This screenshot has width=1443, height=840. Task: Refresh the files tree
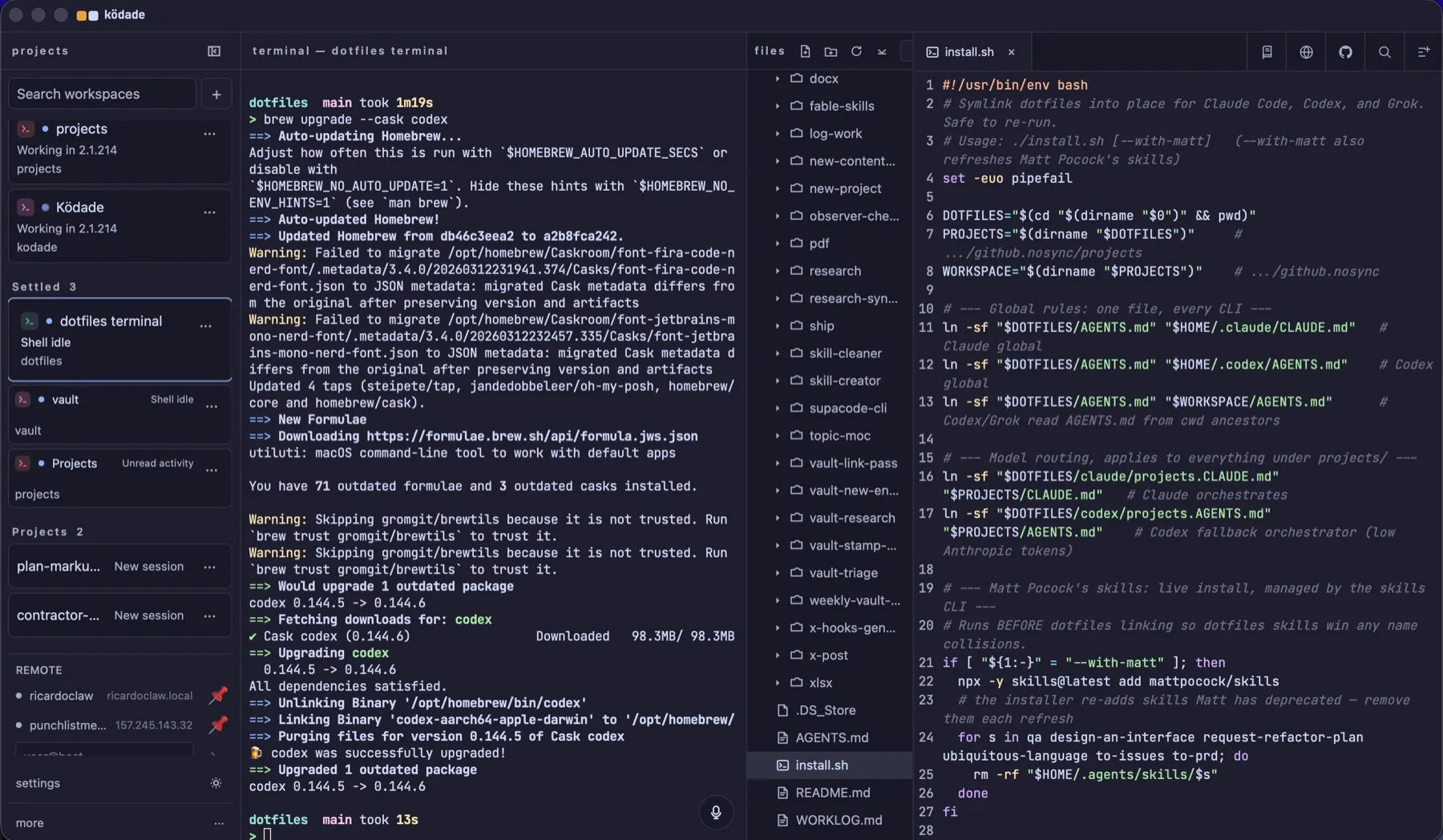pyautogui.click(x=856, y=51)
